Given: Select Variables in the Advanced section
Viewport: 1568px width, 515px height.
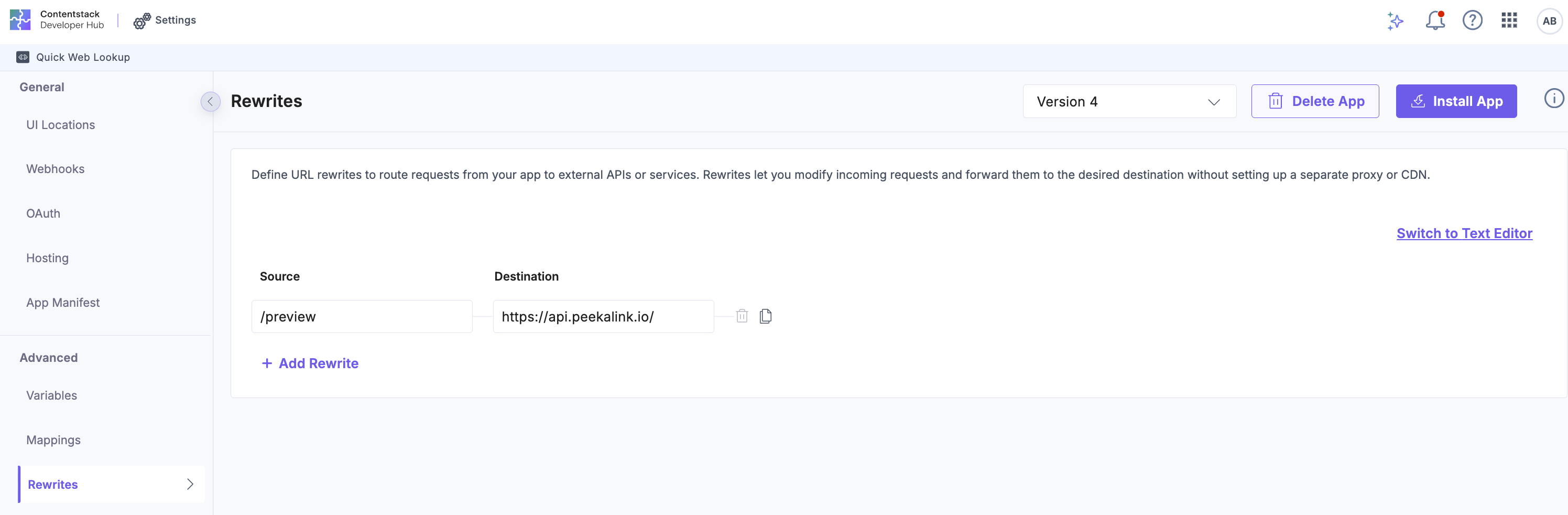Looking at the screenshot, I should (52, 395).
